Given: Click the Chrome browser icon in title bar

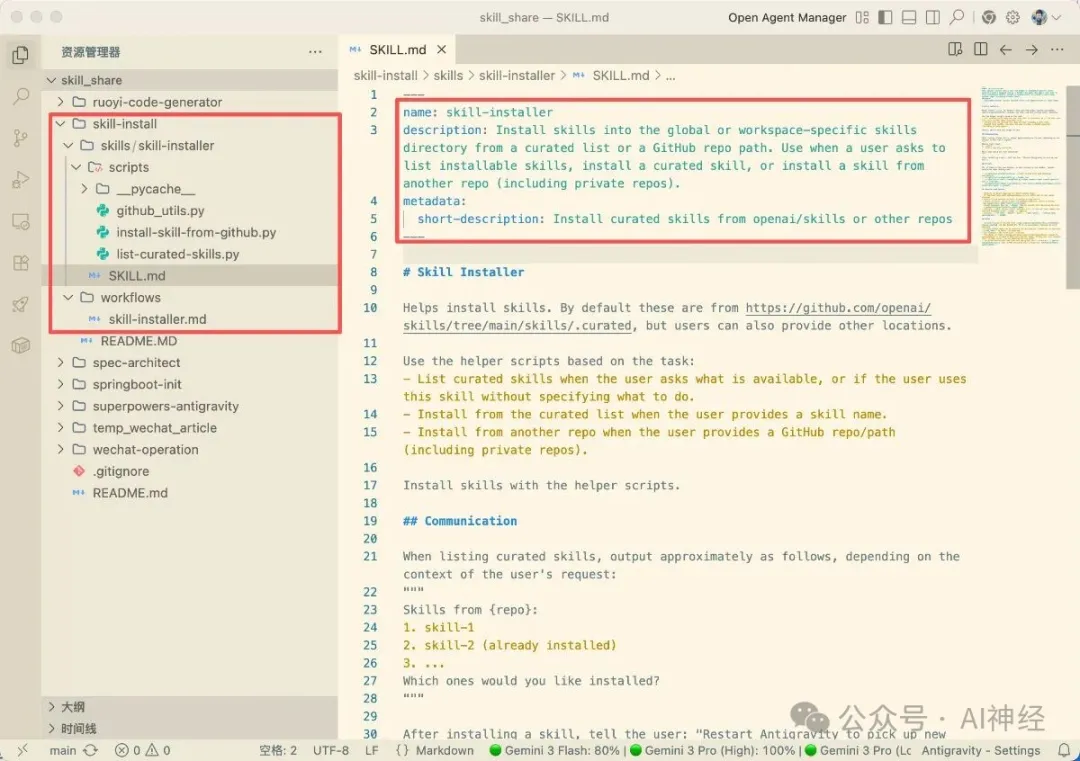Looking at the screenshot, I should click(x=988, y=17).
